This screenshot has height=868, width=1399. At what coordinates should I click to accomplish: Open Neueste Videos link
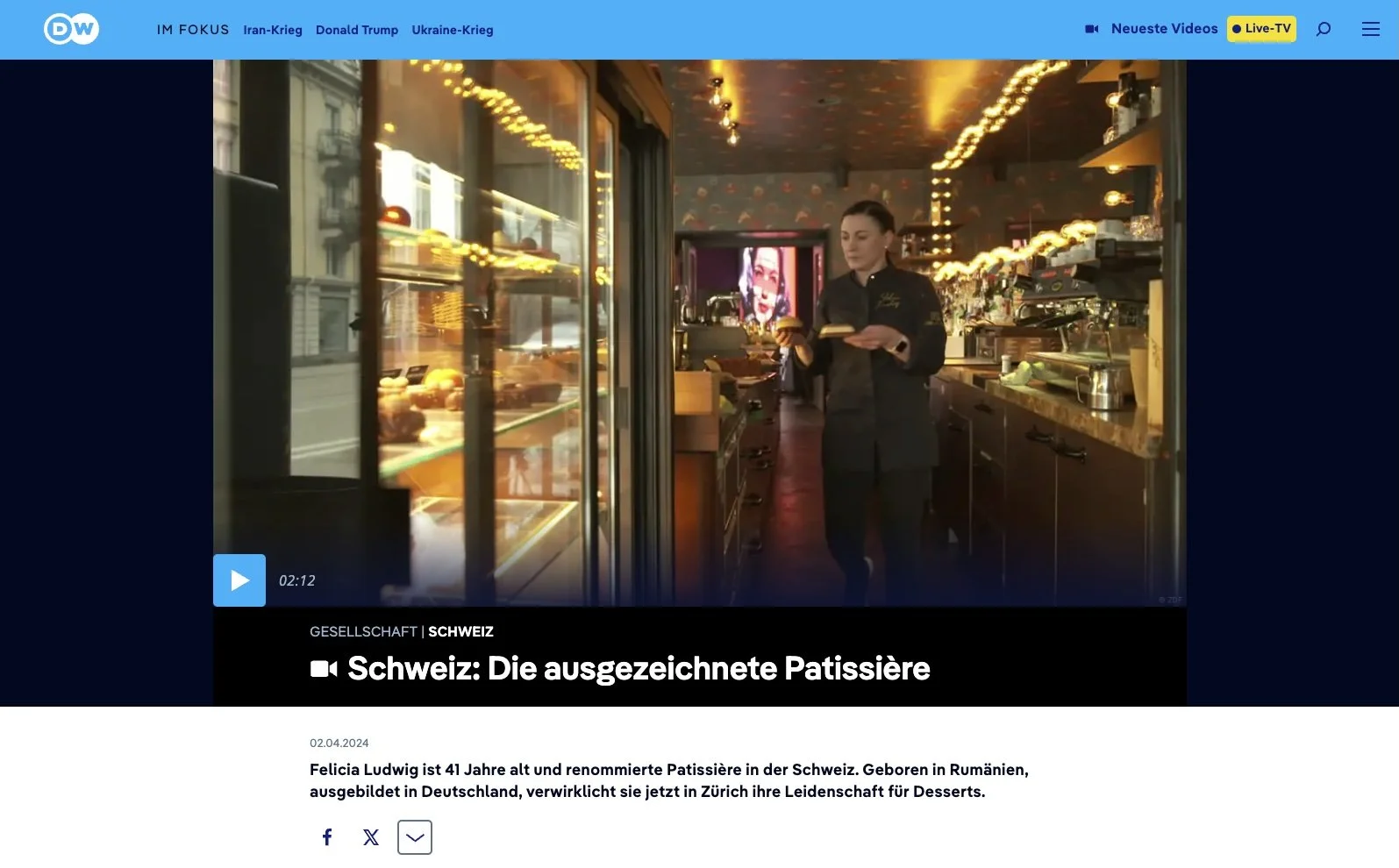(x=1164, y=29)
